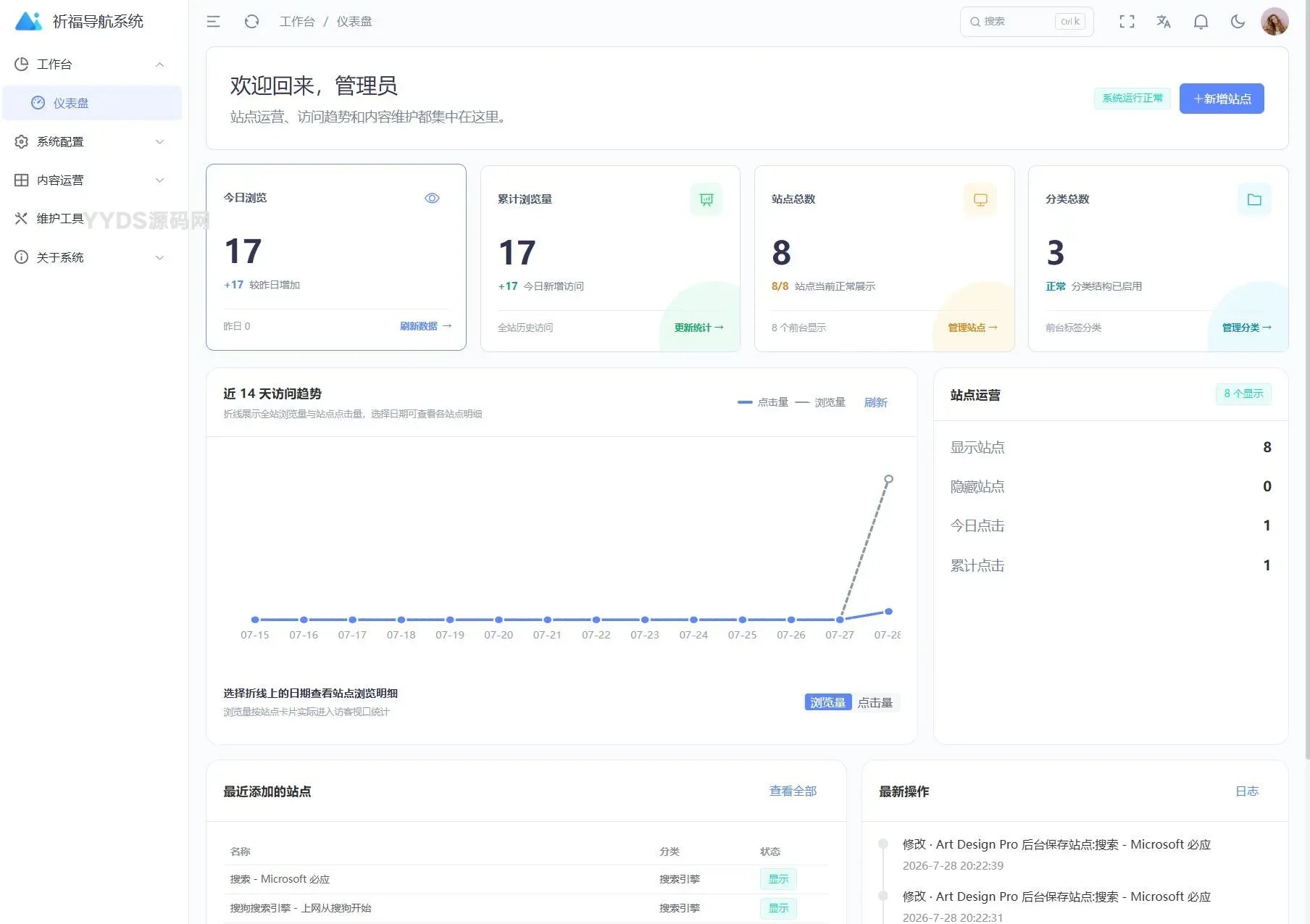Select the 点击量 segment below the chart
1310x924 pixels.
tap(875, 702)
